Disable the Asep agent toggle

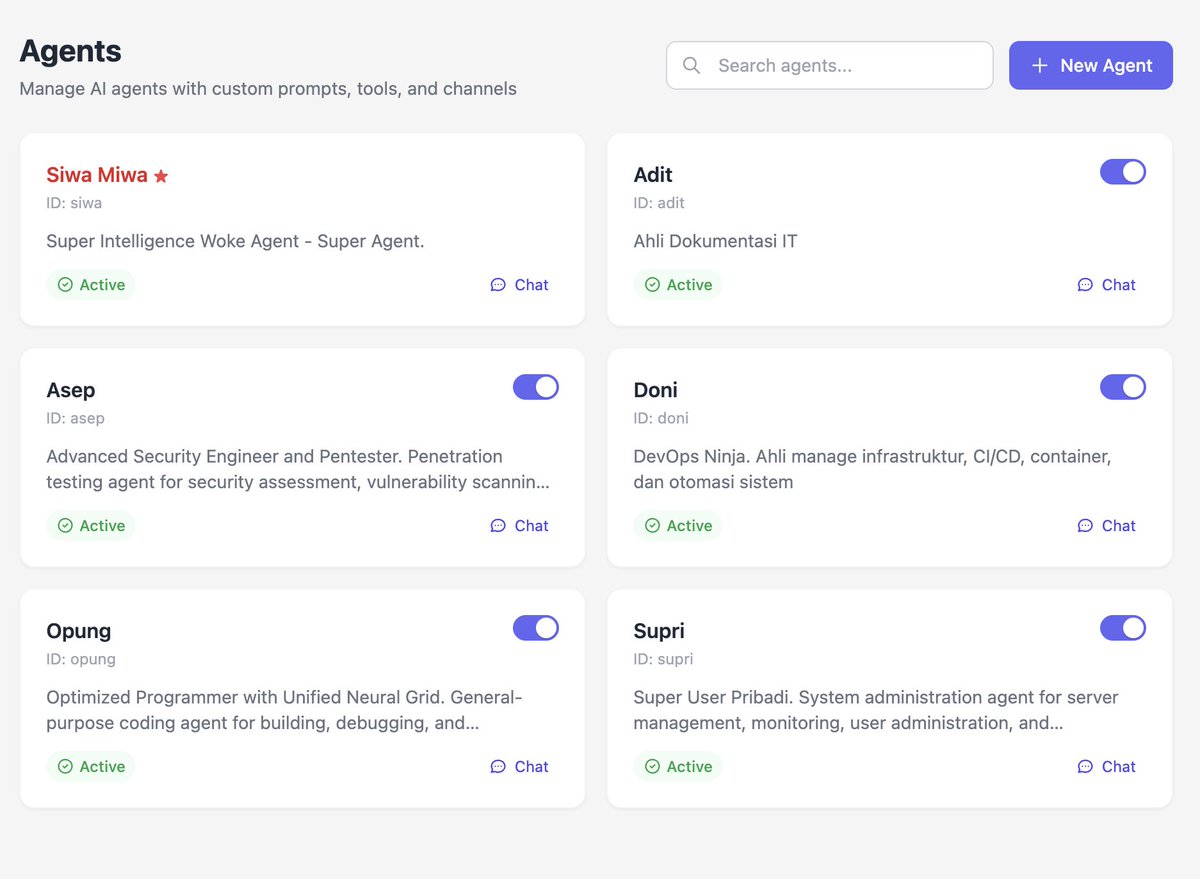[x=536, y=387]
